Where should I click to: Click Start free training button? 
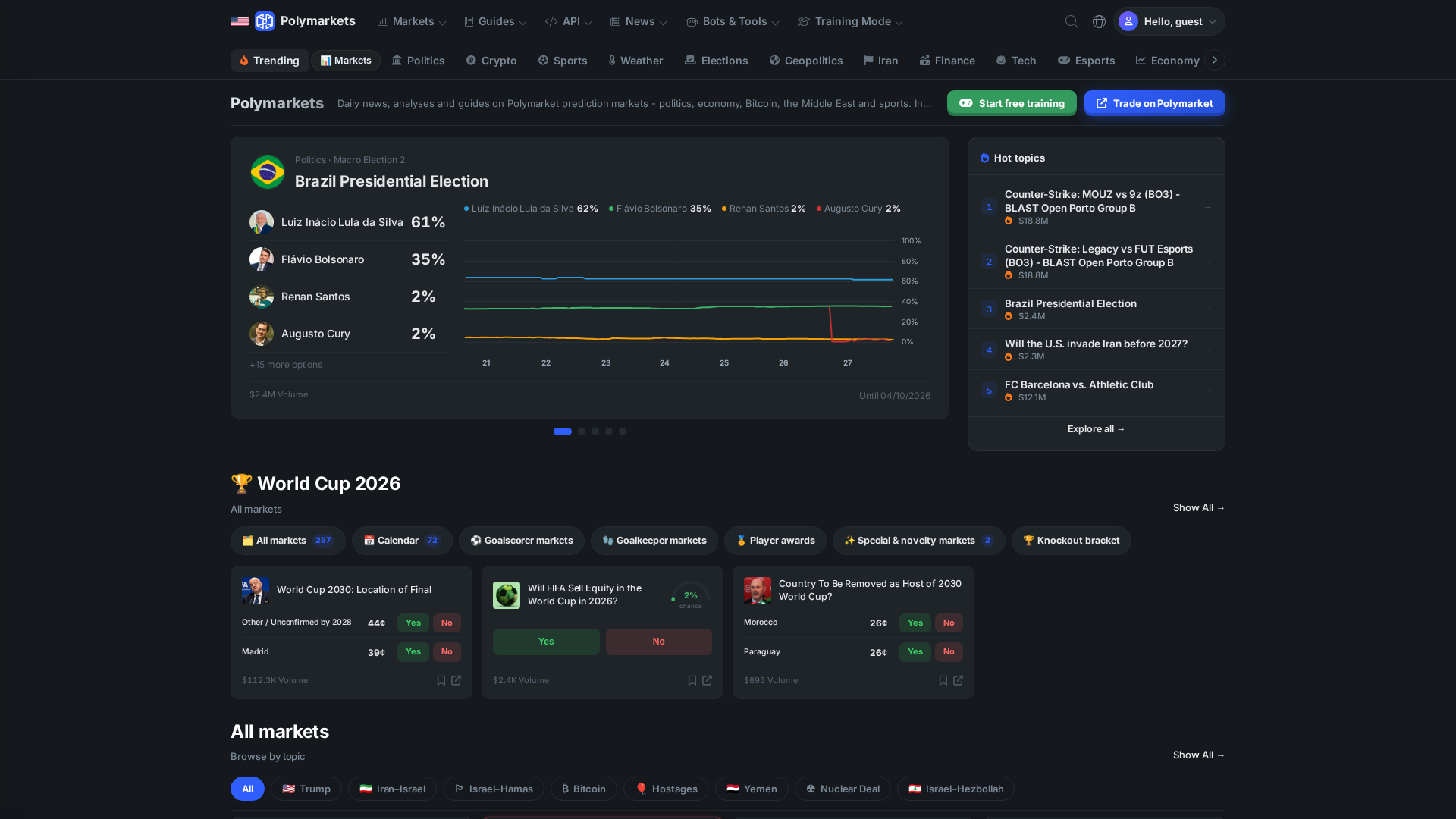tap(1012, 103)
